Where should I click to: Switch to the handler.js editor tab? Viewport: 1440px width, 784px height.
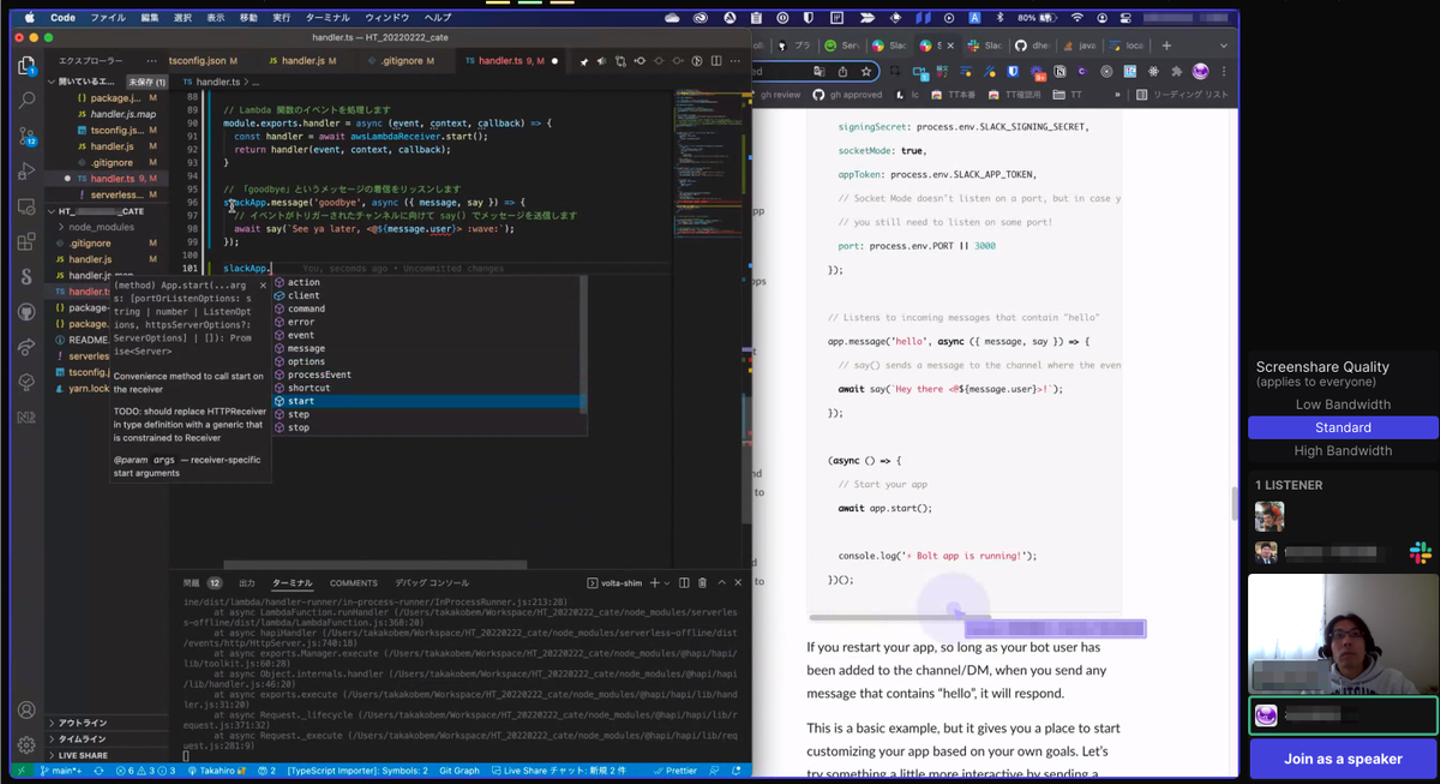[302, 61]
